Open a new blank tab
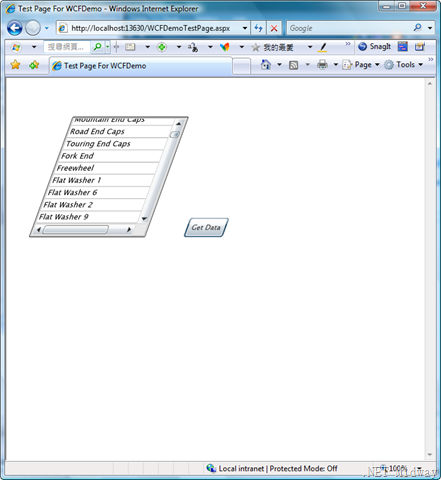This screenshot has height=480, width=441. (241, 66)
